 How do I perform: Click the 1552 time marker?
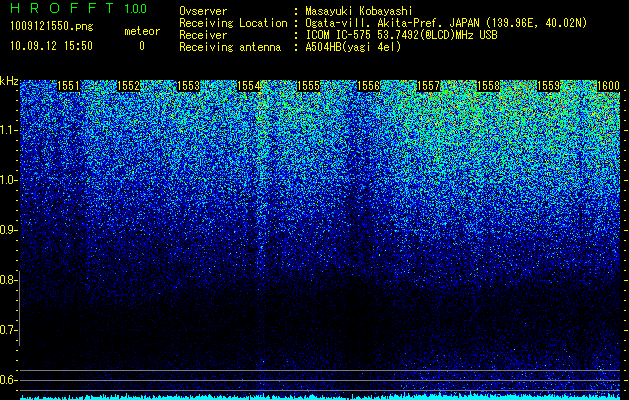tap(128, 86)
